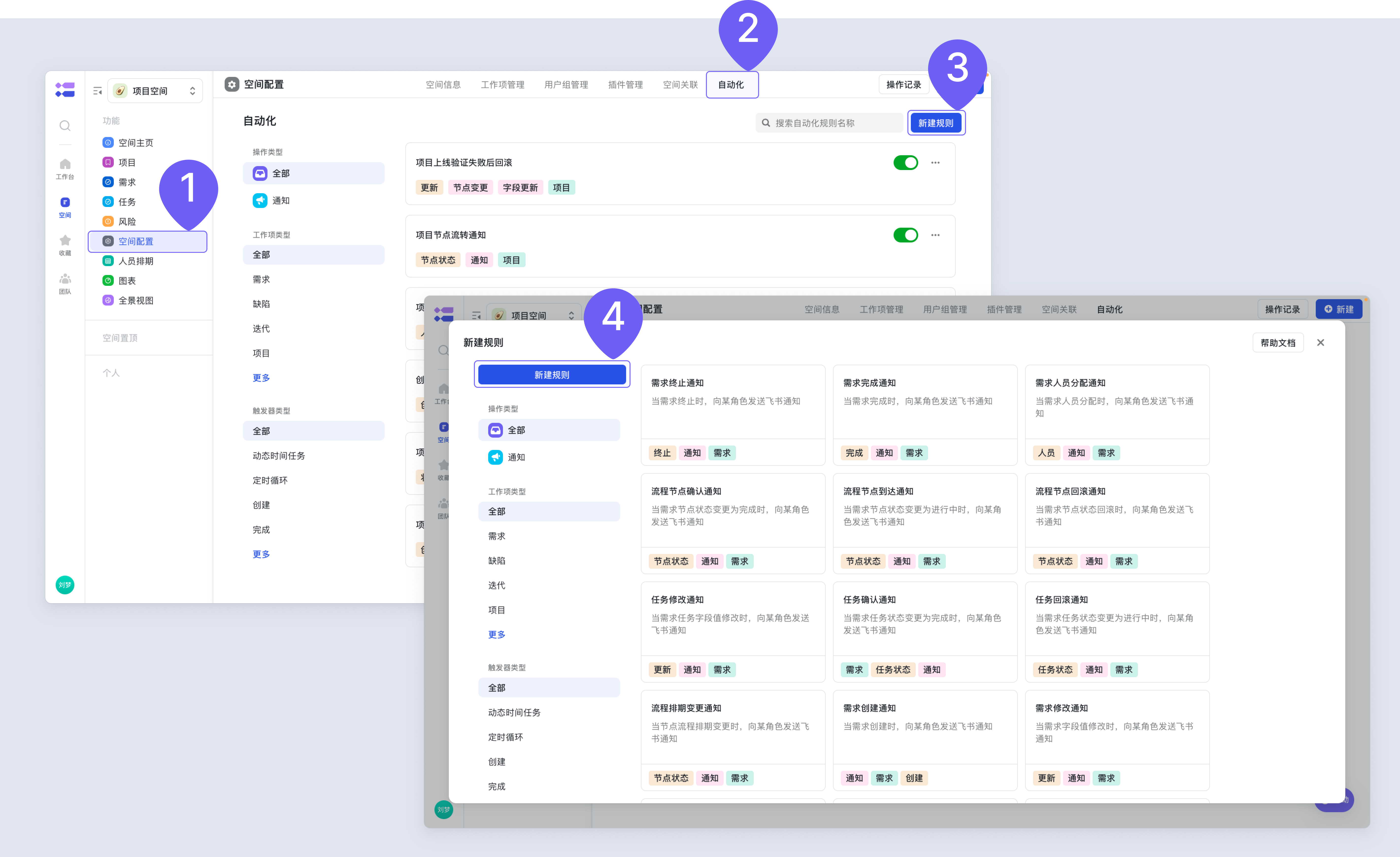Screen dimensions: 1400x857
Task: Click the 刘梦 avatar in back window
Action: pos(65,584)
